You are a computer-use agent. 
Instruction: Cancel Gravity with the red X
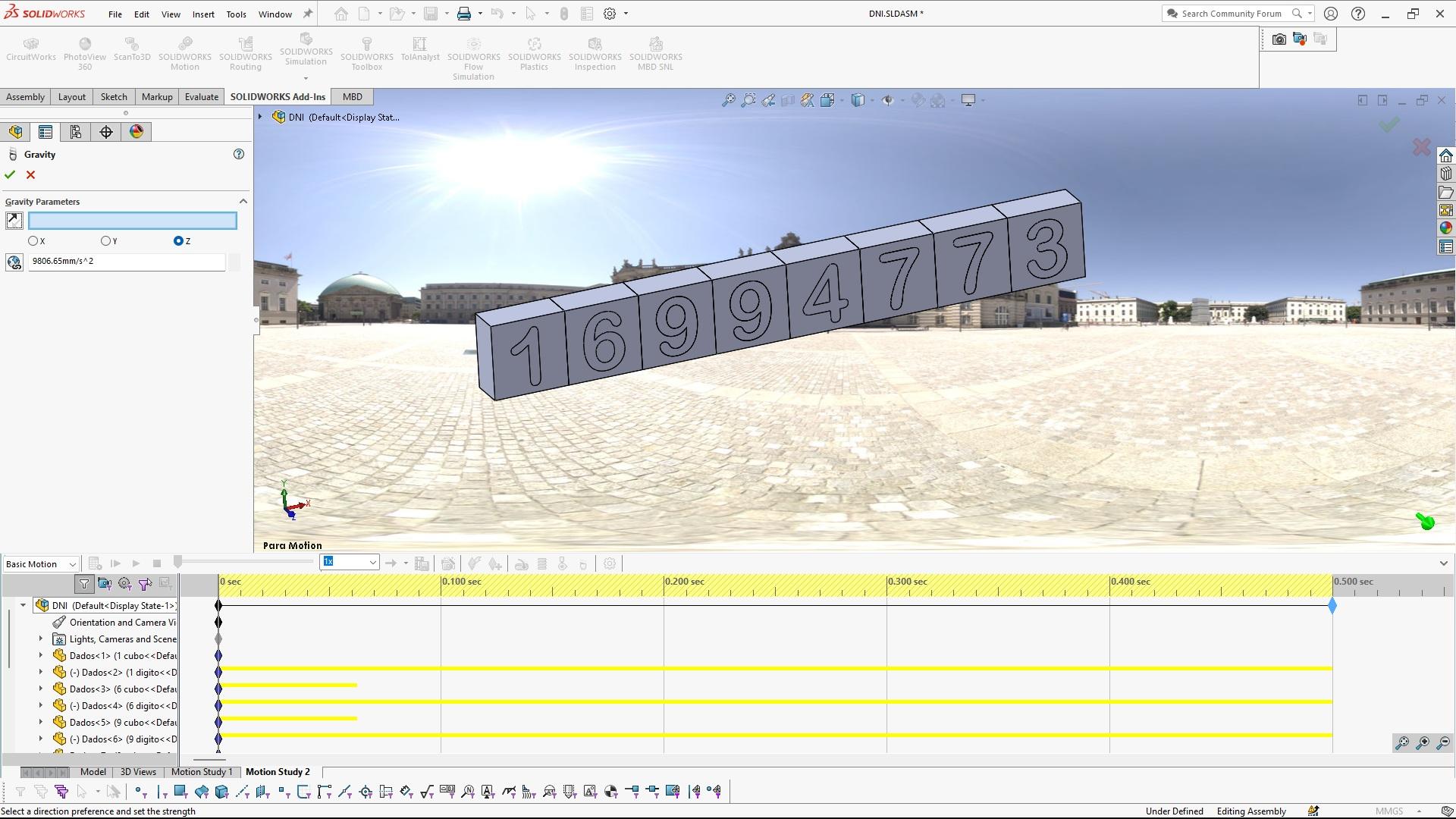[31, 175]
